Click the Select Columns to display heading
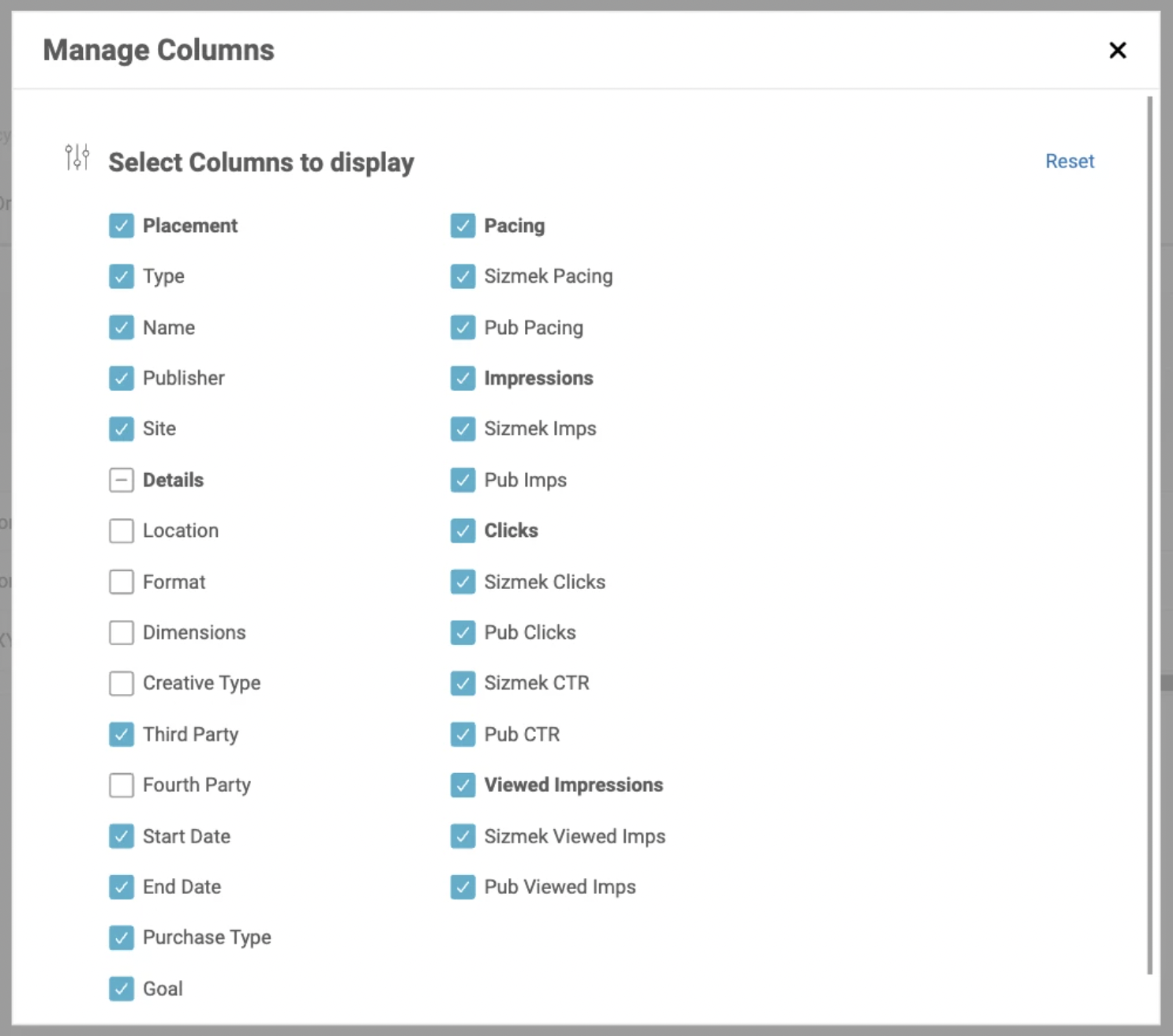This screenshot has width=1173, height=1036. (261, 162)
